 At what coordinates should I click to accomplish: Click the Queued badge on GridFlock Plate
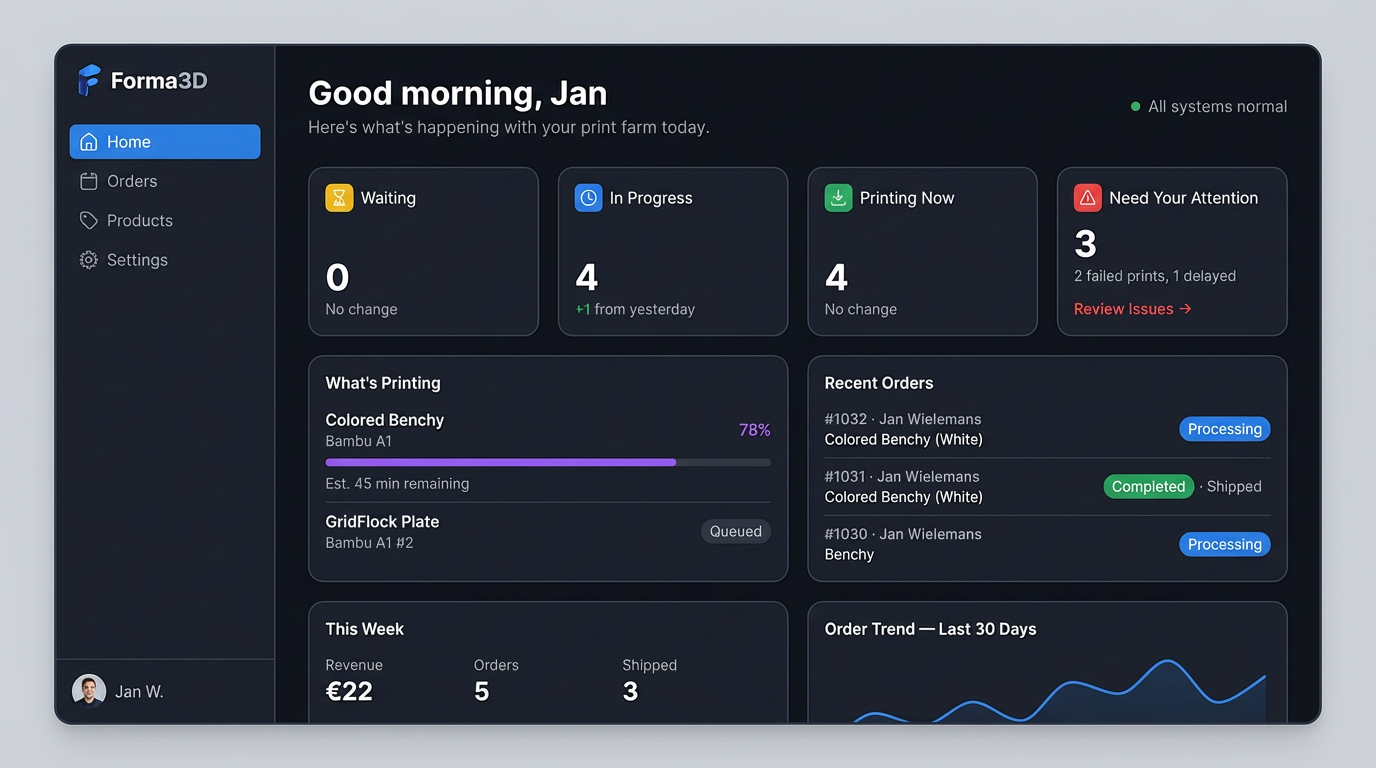pyautogui.click(x=736, y=531)
